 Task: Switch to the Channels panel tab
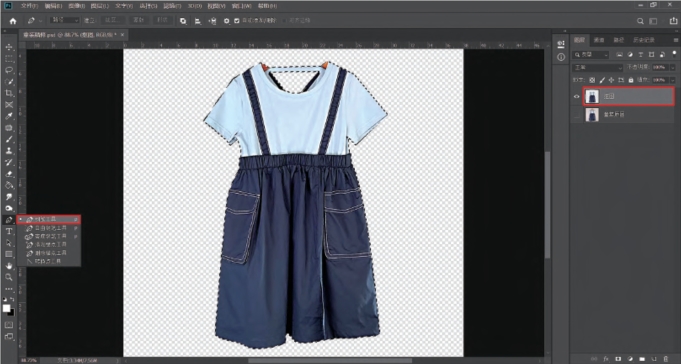coord(599,40)
